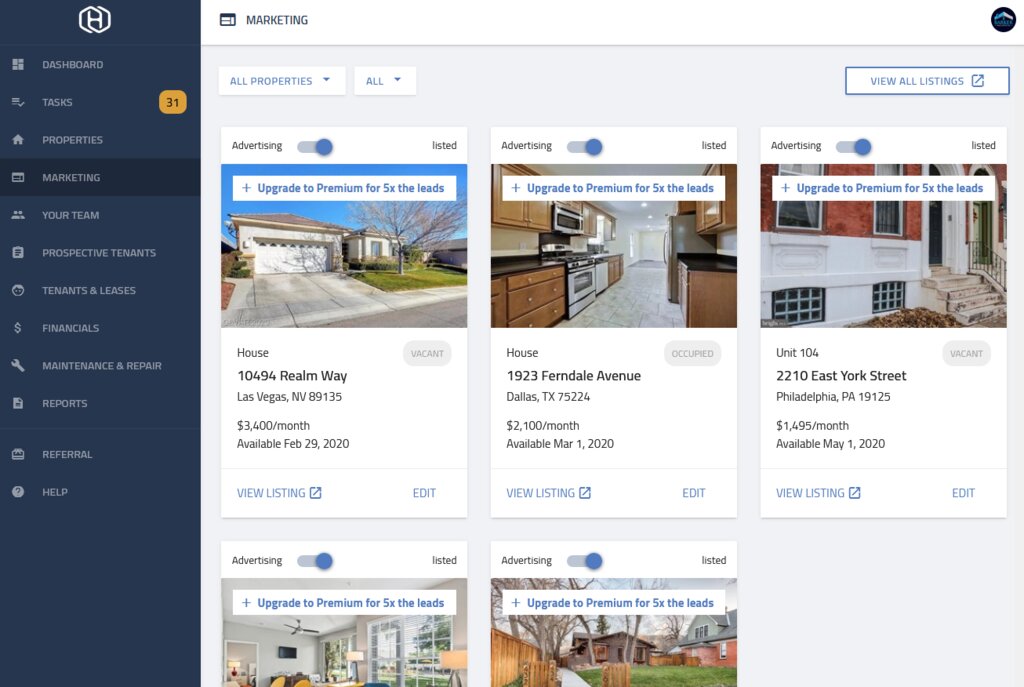This screenshot has width=1024, height=687.
Task: Click Upgrade to Premium on Ferndale Avenue card
Action: click(x=614, y=188)
